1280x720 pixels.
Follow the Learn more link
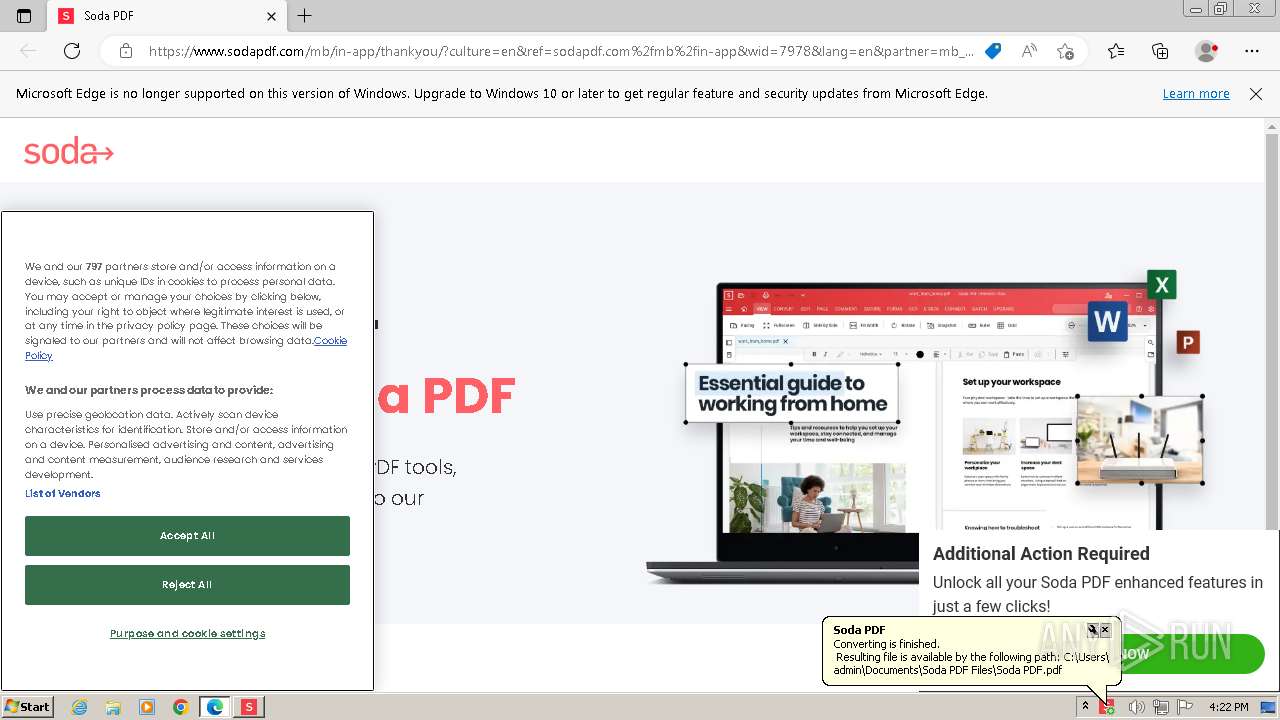click(x=1196, y=94)
